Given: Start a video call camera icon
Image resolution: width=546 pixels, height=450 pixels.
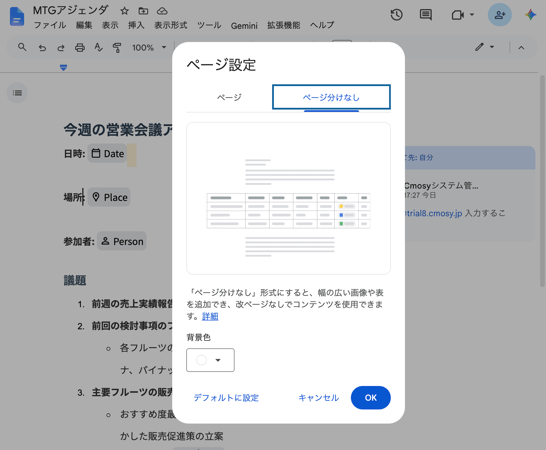Looking at the screenshot, I should pyautogui.click(x=458, y=15).
